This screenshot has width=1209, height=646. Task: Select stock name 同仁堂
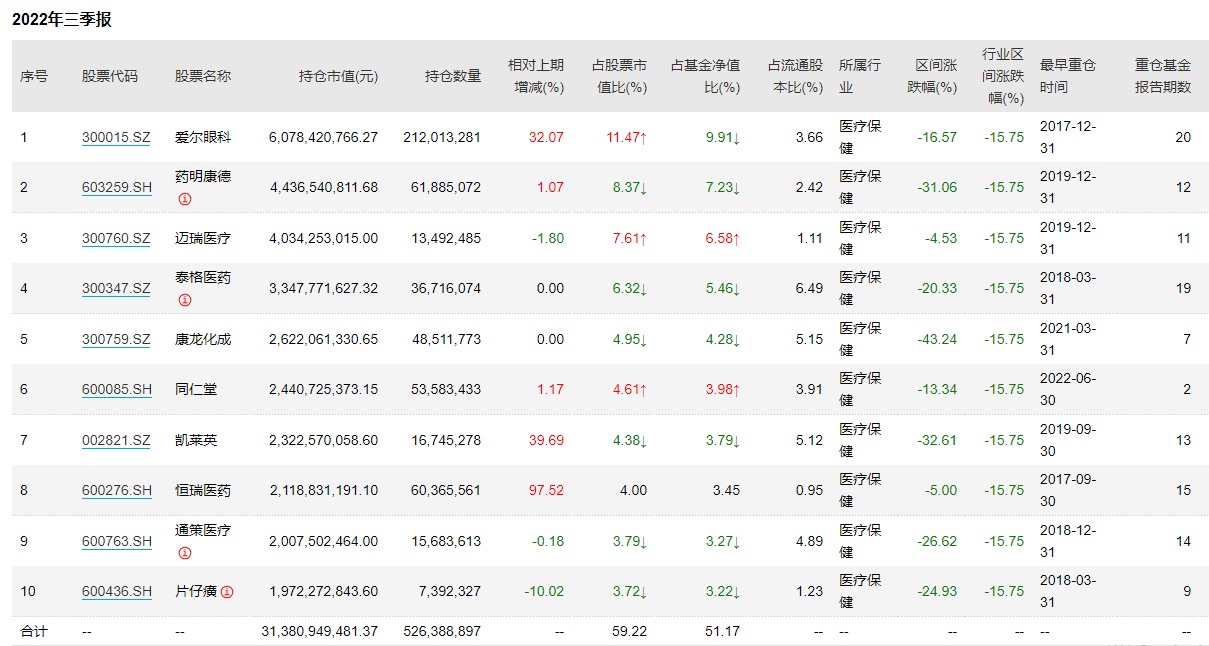[196, 390]
